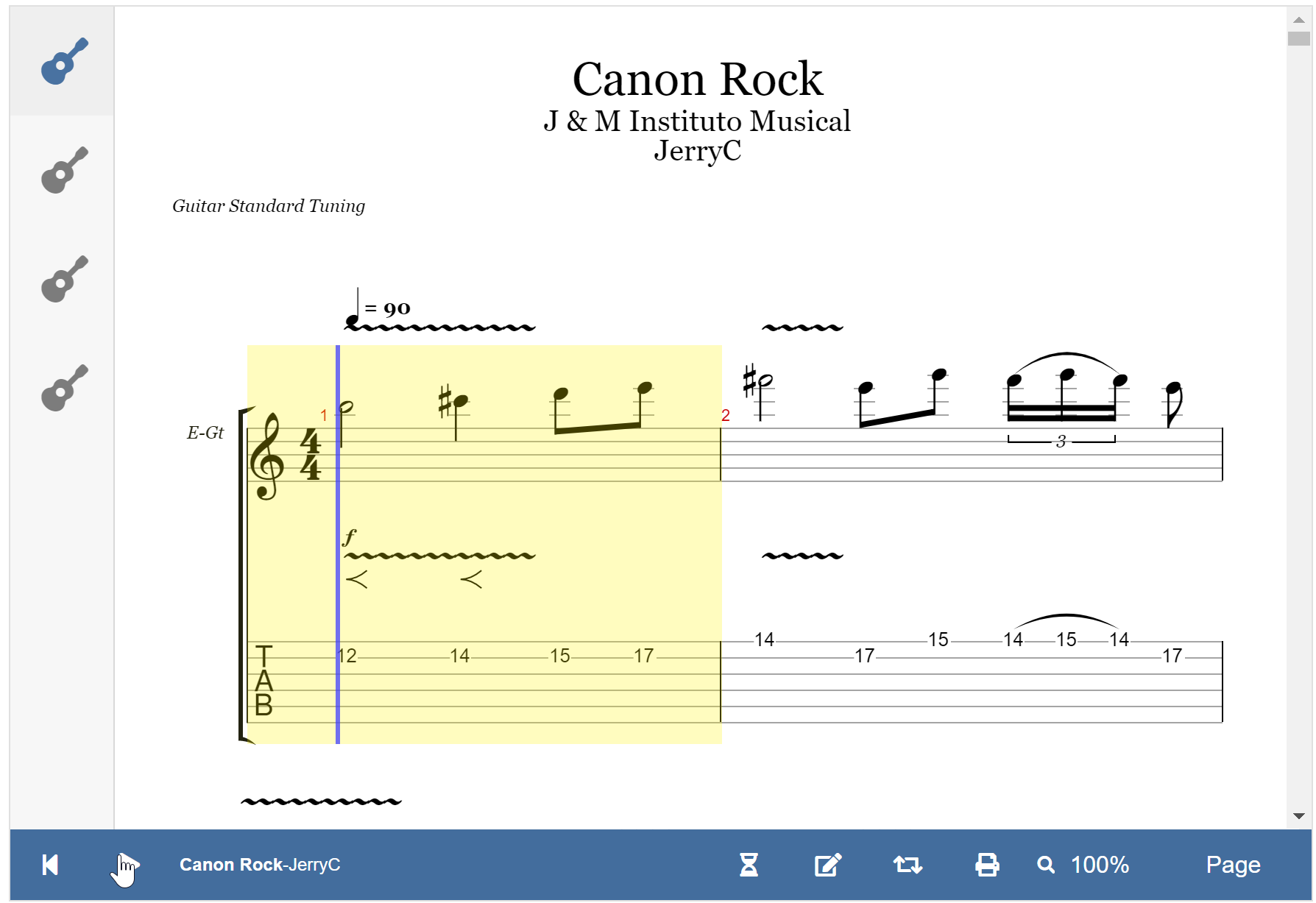Viewport: 1316px width, 903px height.
Task: Click the last fret 17 in bar 2
Action: [1172, 656]
